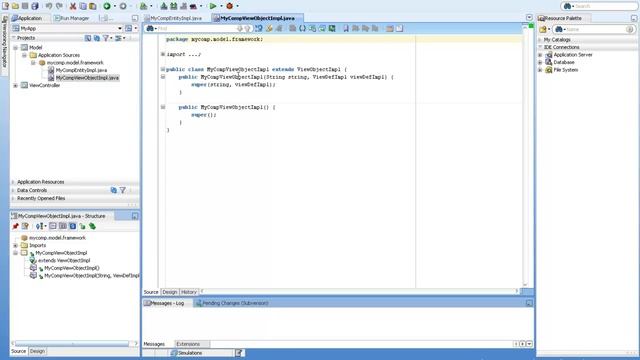The height and width of the screenshot is (360, 640).
Task: Click the red Debug bug icon
Action: pyautogui.click(x=229, y=6)
